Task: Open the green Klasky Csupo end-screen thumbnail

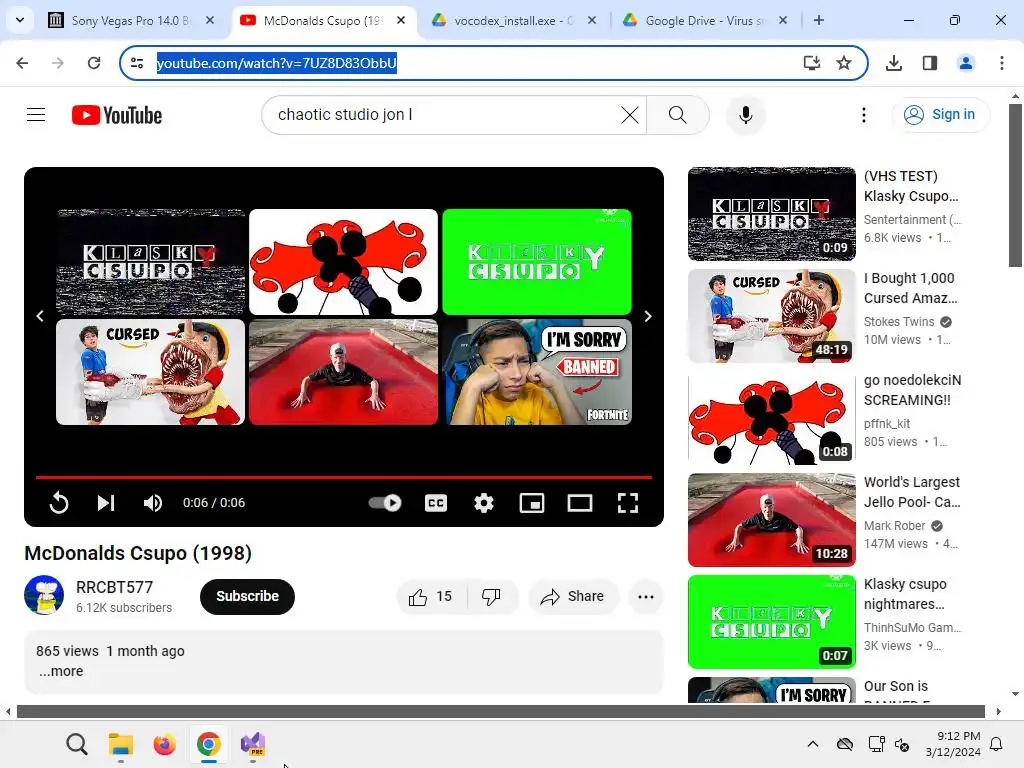Action: click(537, 262)
